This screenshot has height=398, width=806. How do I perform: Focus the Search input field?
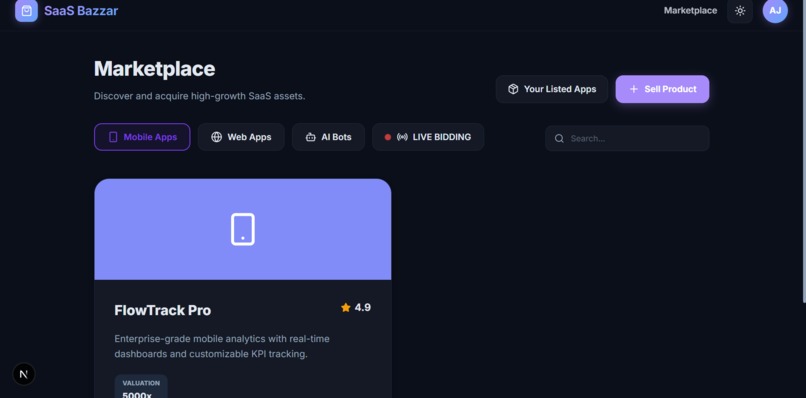coord(627,138)
